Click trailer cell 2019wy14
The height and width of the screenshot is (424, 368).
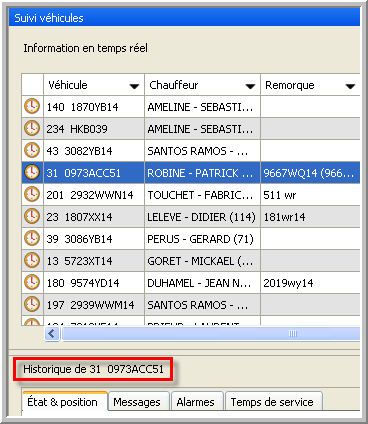coord(310,283)
